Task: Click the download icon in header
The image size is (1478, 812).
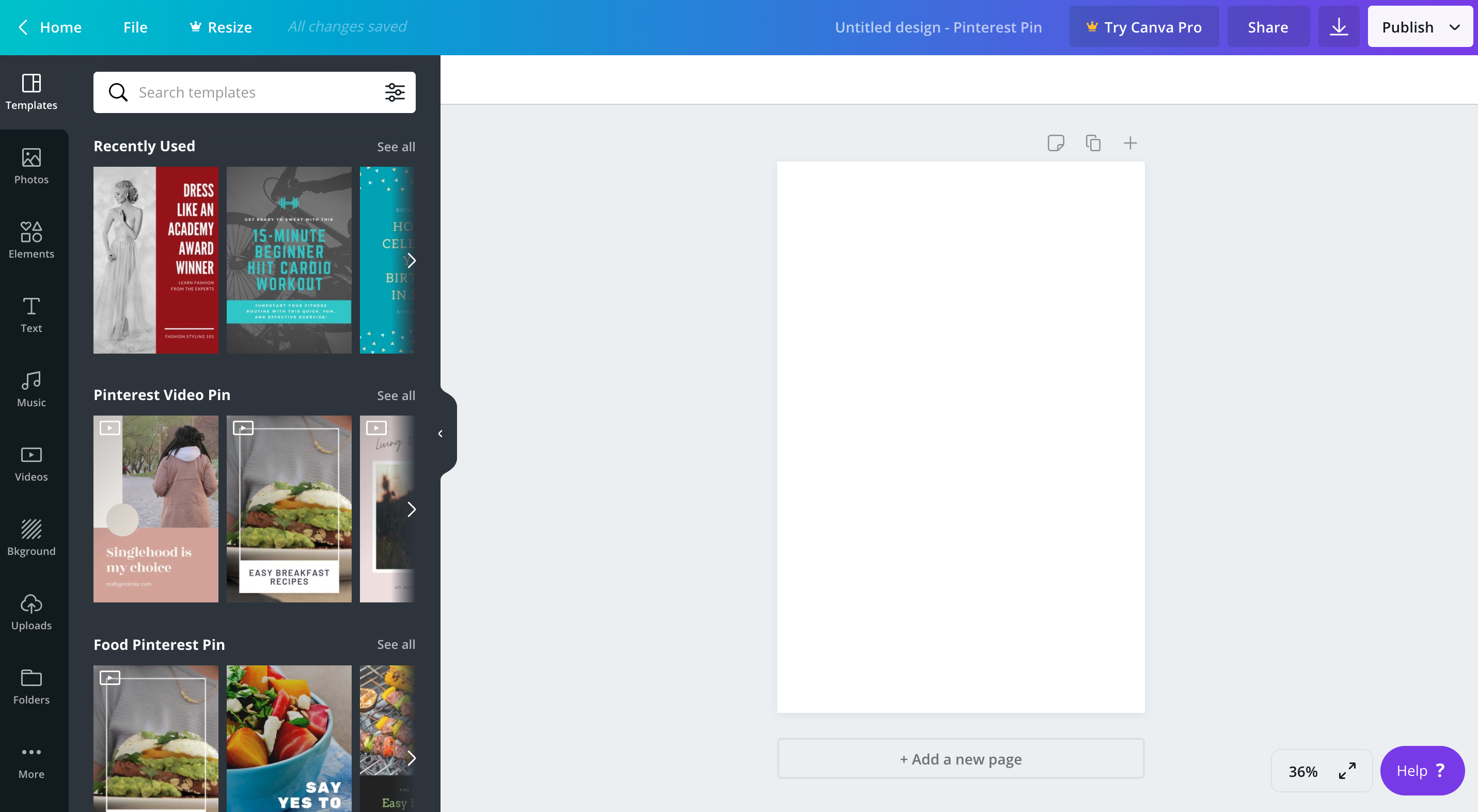Action: [1339, 27]
